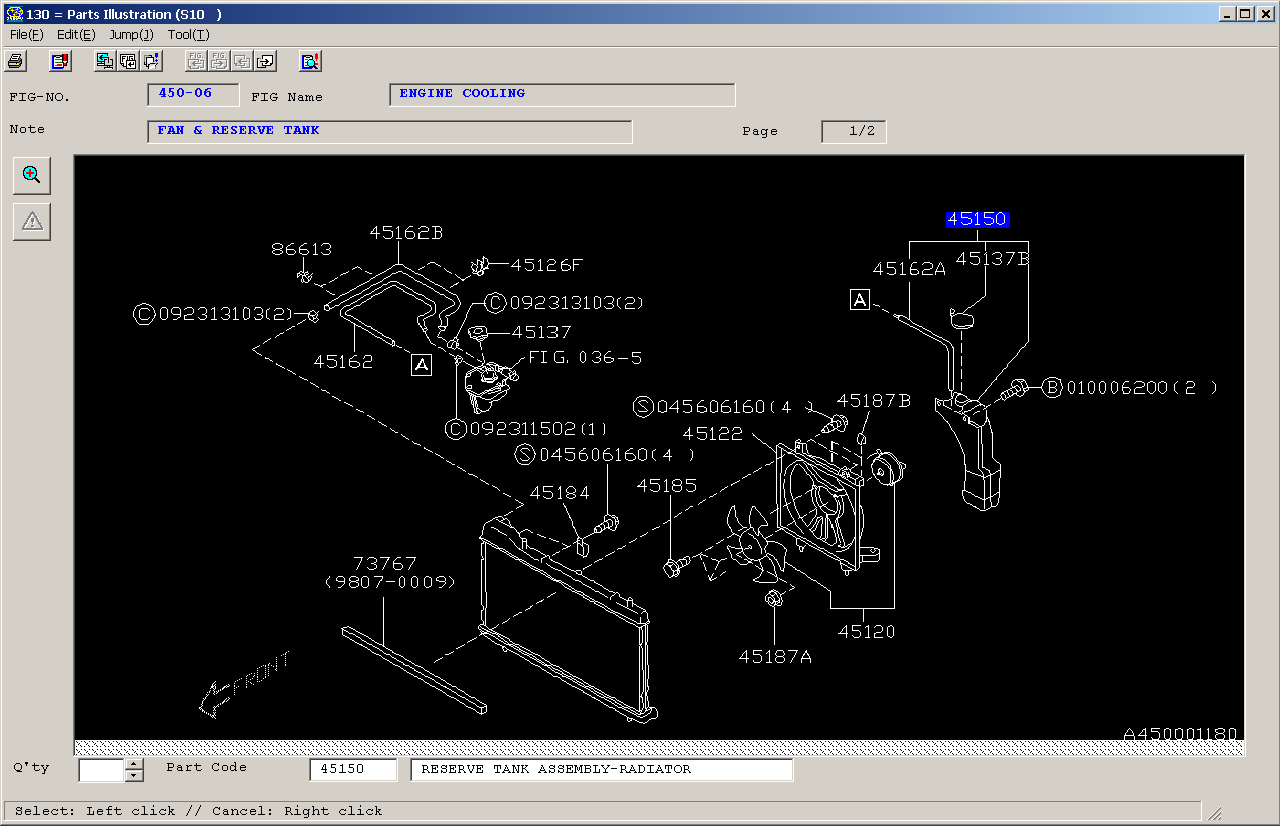
Task: Select part number 45187B
Action: tap(874, 401)
